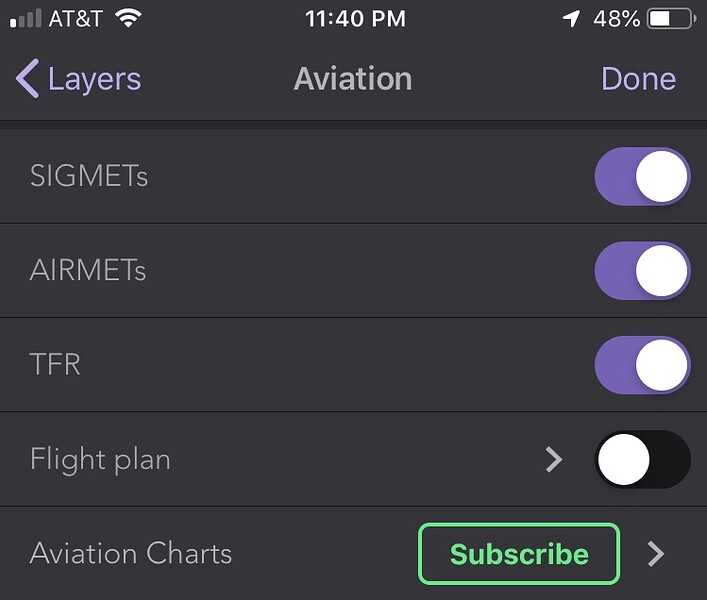Tap the Aviation title in header
Screen dimensions: 707x600
(x=352, y=79)
